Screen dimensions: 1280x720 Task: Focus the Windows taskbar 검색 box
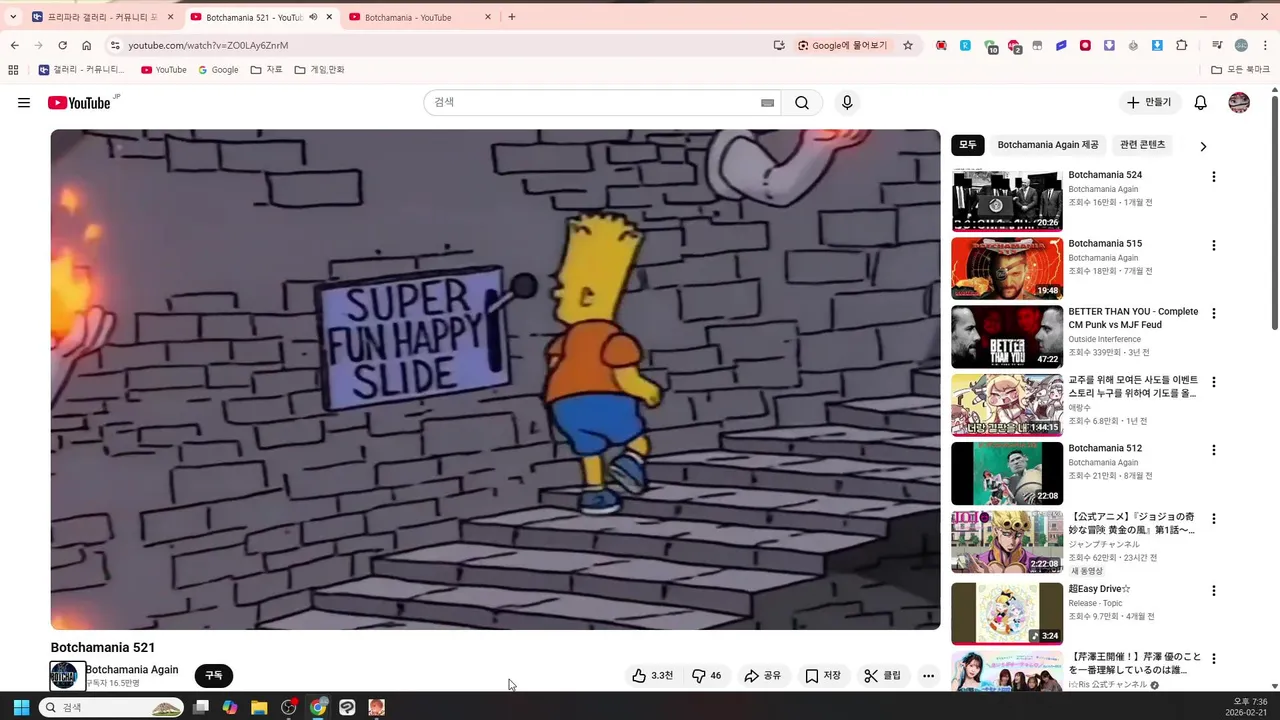(x=111, y=707)
